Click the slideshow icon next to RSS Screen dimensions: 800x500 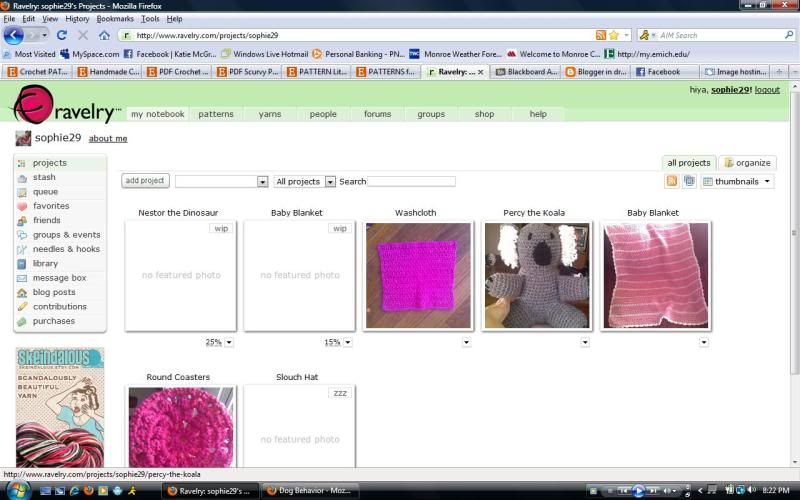tap(689, 181)
